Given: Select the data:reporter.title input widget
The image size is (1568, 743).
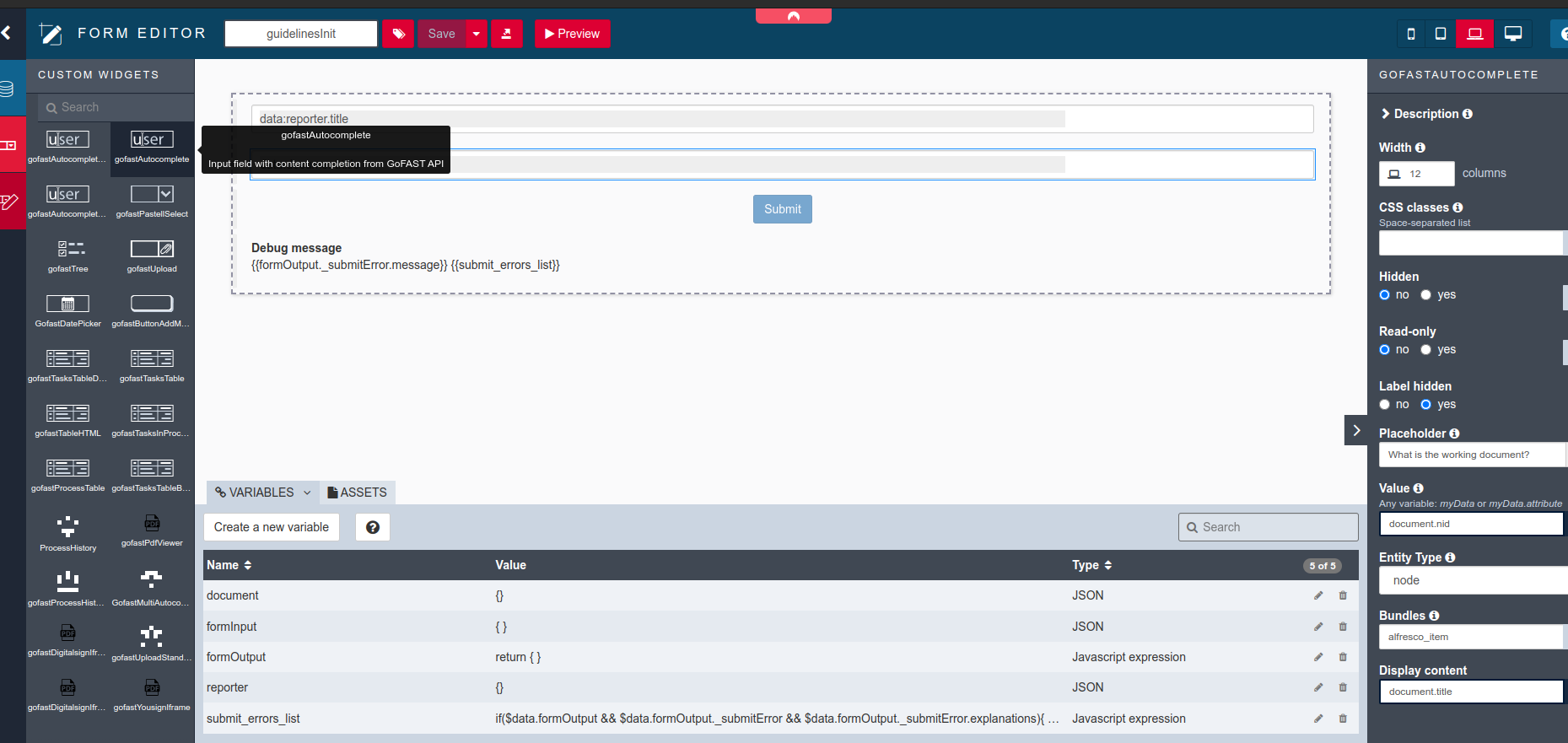Looking at the screenshot, I should point(782,119).
